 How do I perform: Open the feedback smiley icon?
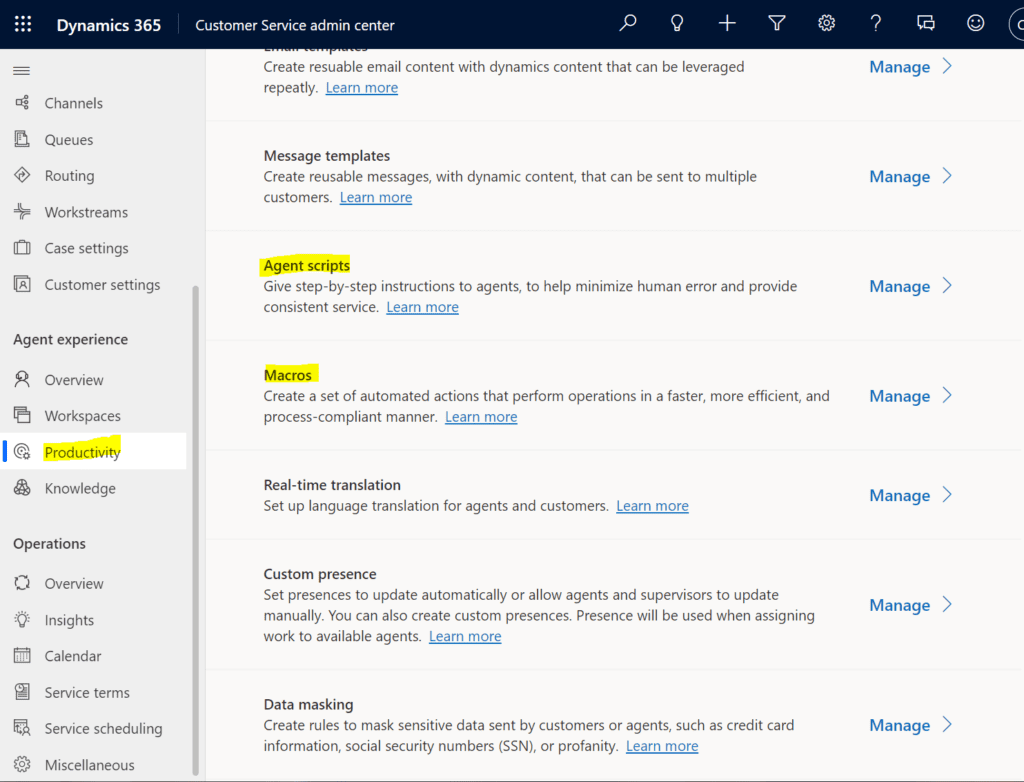pos(975,22)
